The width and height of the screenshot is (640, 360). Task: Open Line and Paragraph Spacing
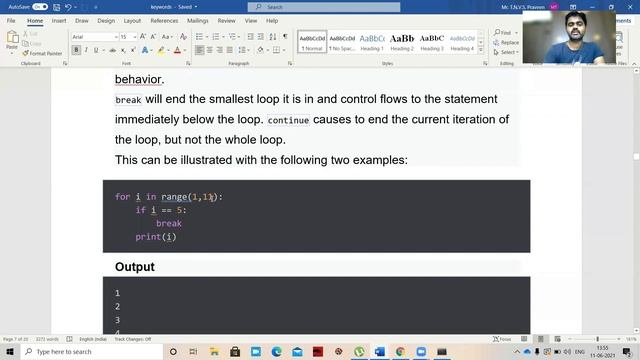point(243,50)
